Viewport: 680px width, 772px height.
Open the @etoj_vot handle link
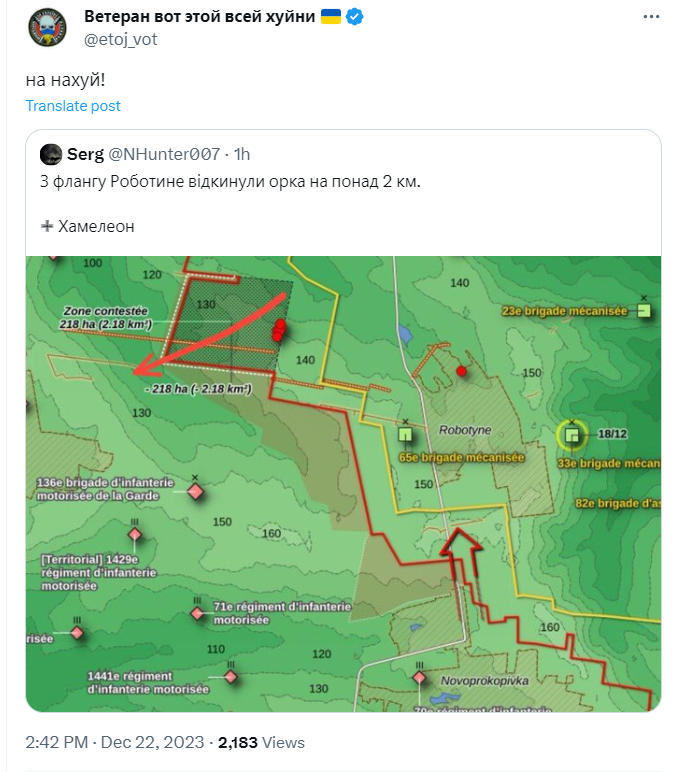[120, 40]
